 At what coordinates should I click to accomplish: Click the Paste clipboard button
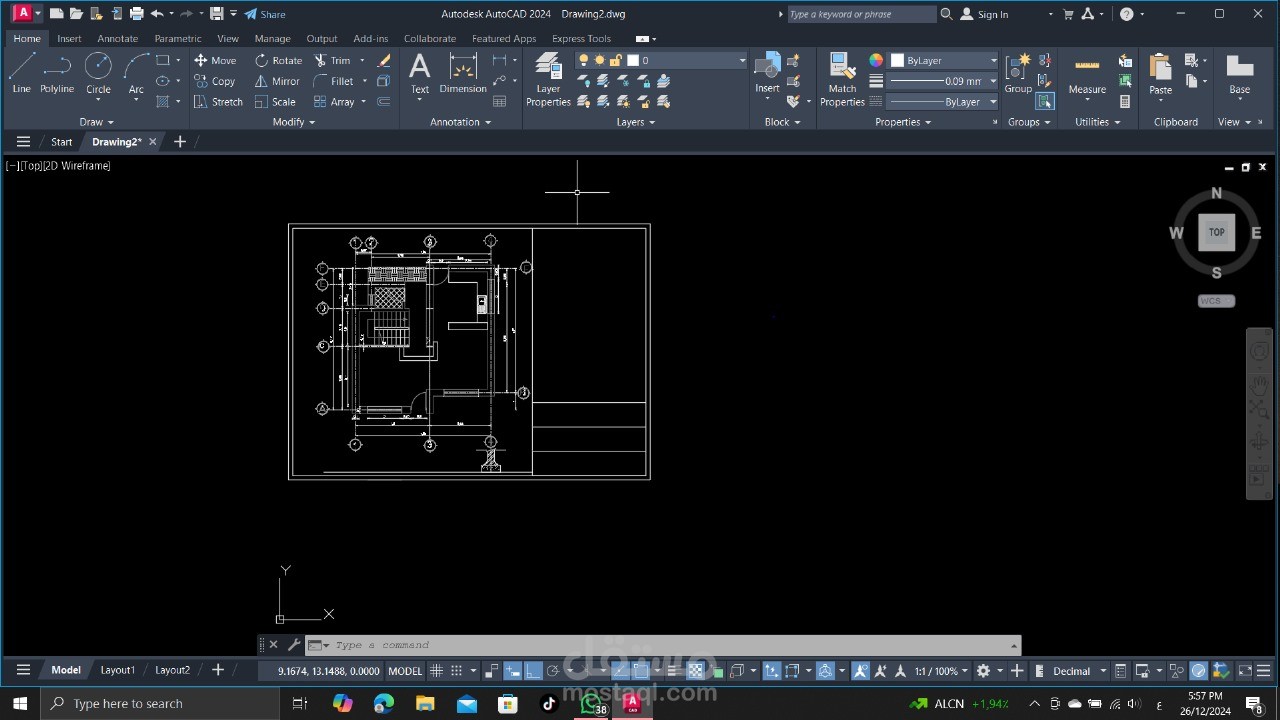coord(1160,74)
